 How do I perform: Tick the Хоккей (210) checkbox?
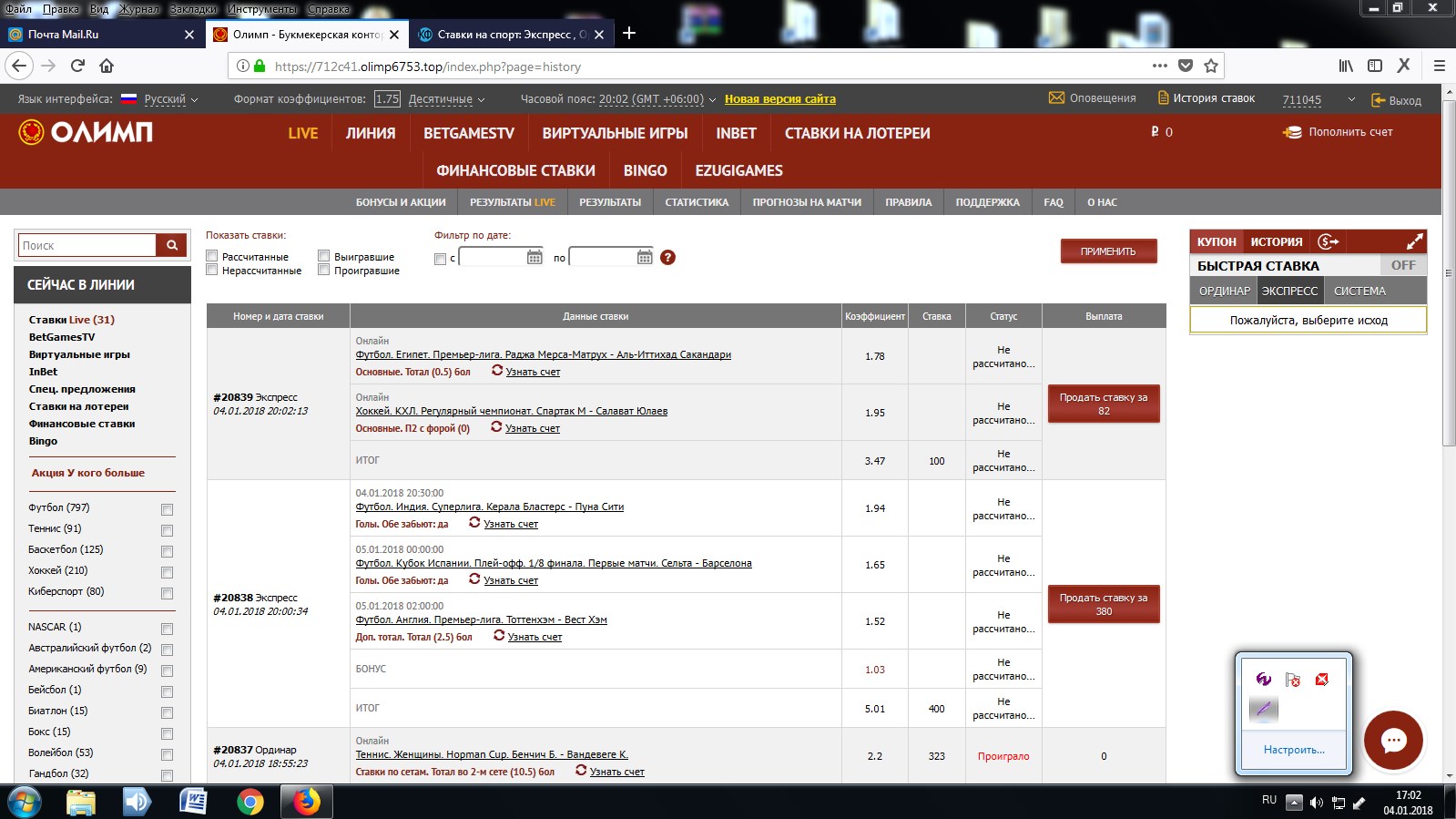click(x=167, y=572)
